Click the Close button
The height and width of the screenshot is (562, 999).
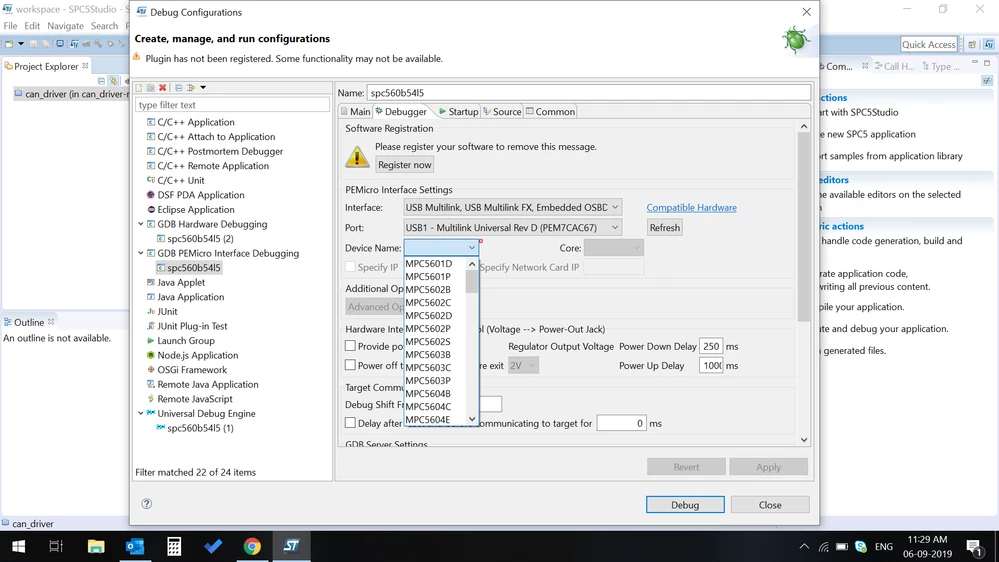pos(770,505)
